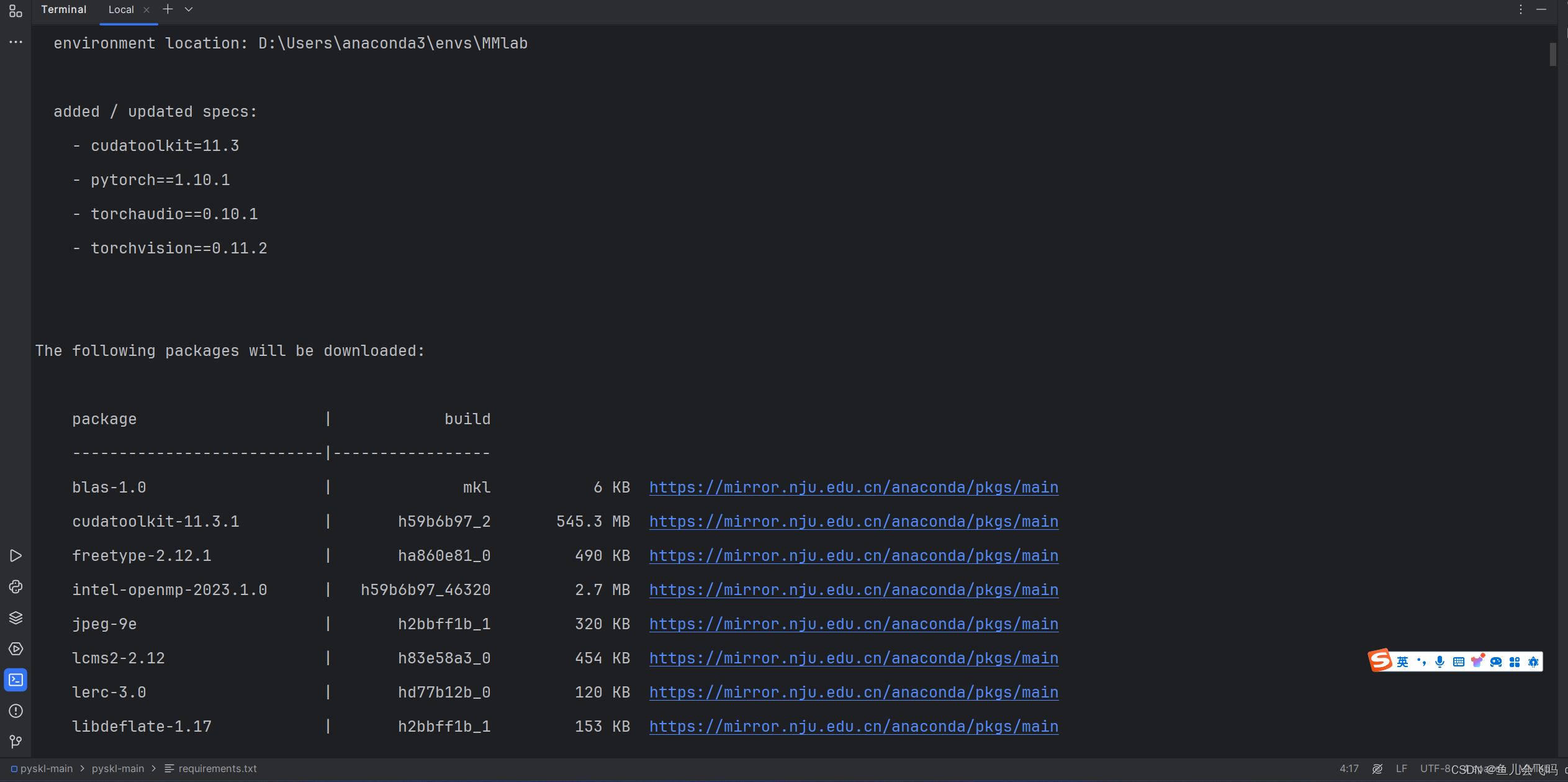The height and width of the screenshot is (782, 1568).
Task: Open the LF line separator selector
Action: pos(1402,768)
